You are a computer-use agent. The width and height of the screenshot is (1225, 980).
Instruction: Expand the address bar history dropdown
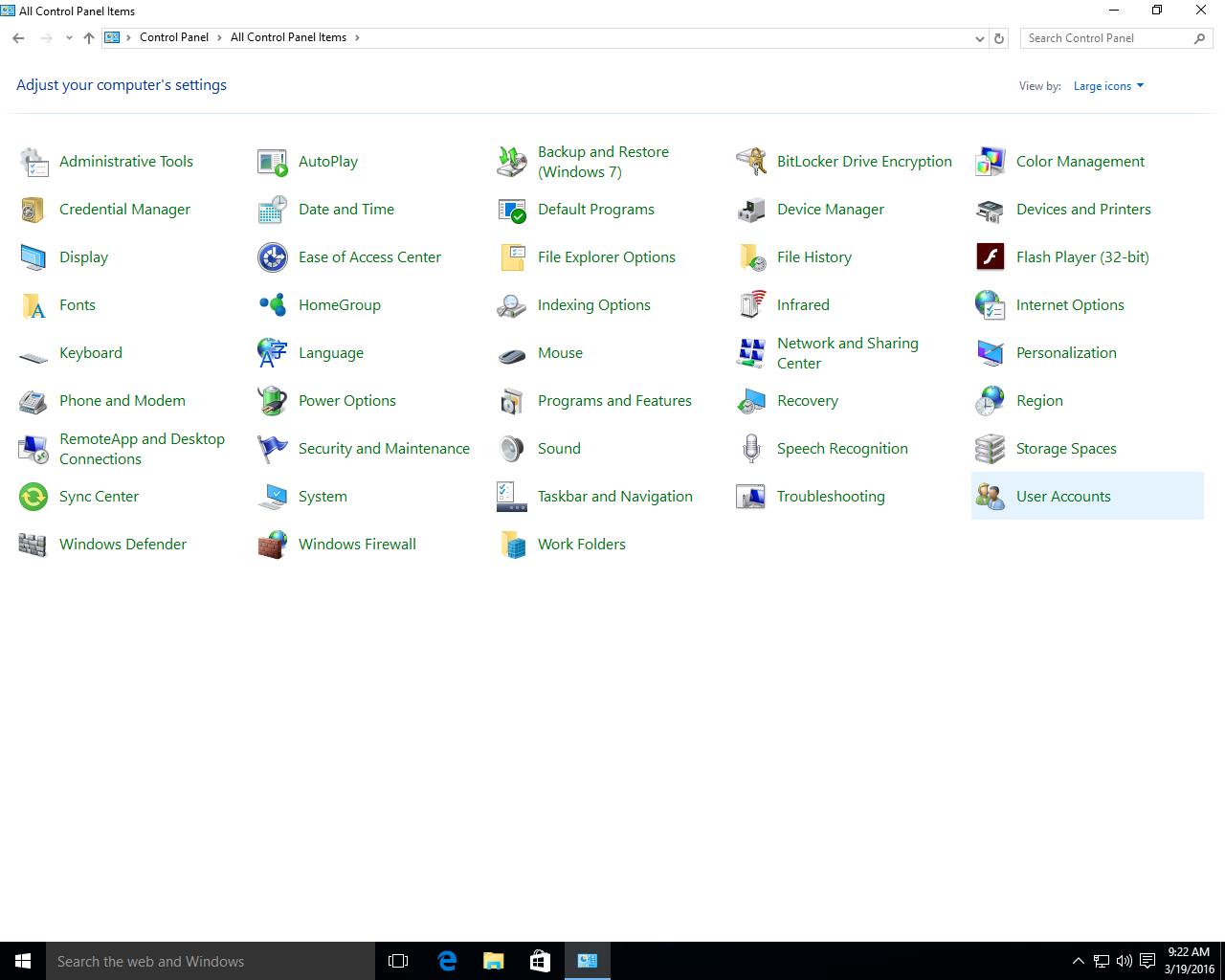pyautogui.click(x=979, y=38)
